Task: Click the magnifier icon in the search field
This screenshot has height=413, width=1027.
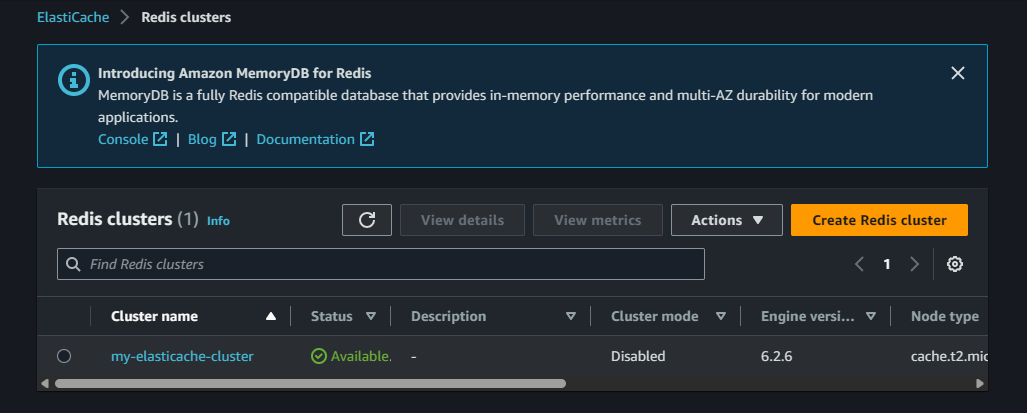Action: pyautogui.click(x=73, y=264)
